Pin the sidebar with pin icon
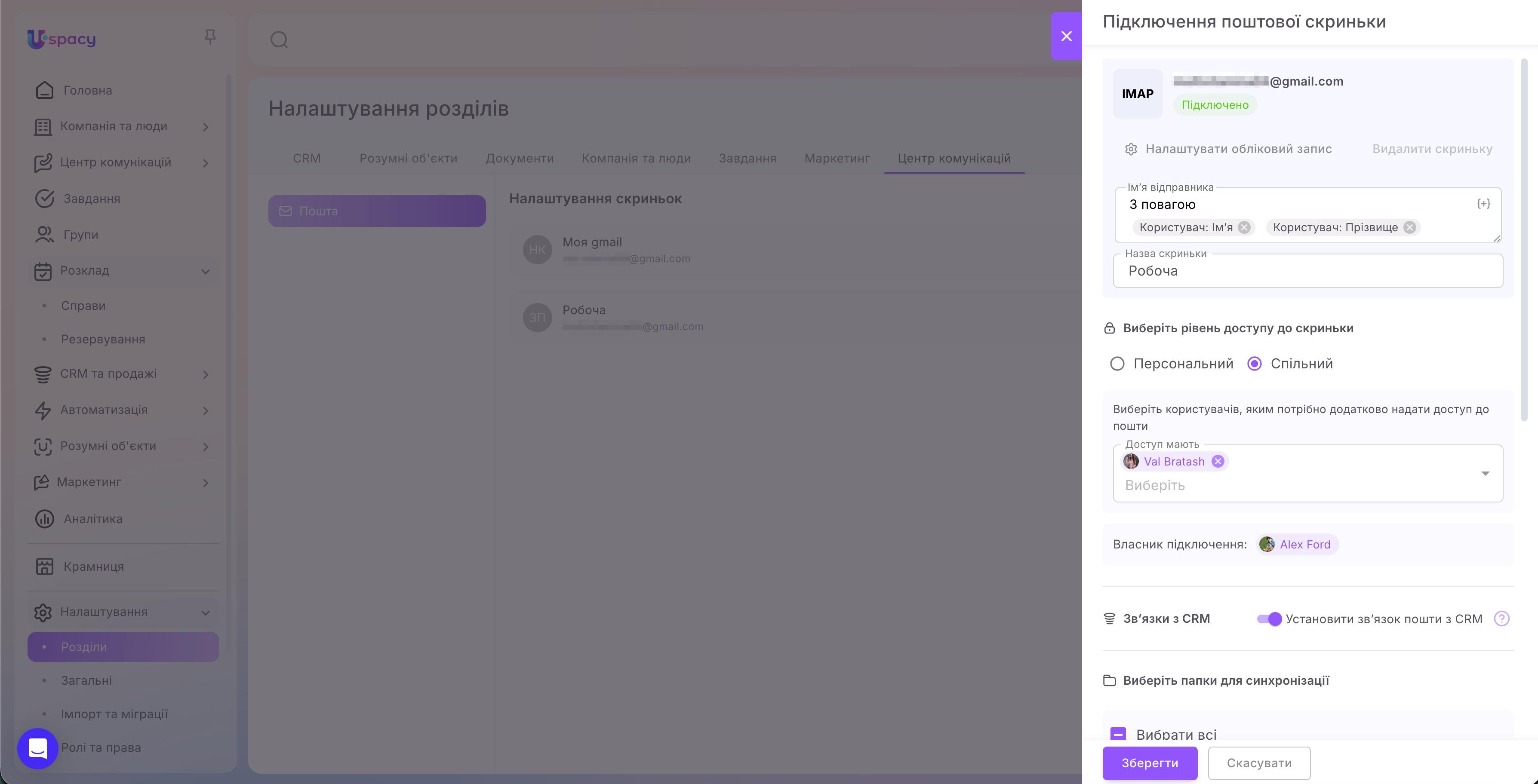The width and height of the screenshot is (1538, 784). (209, 37)
